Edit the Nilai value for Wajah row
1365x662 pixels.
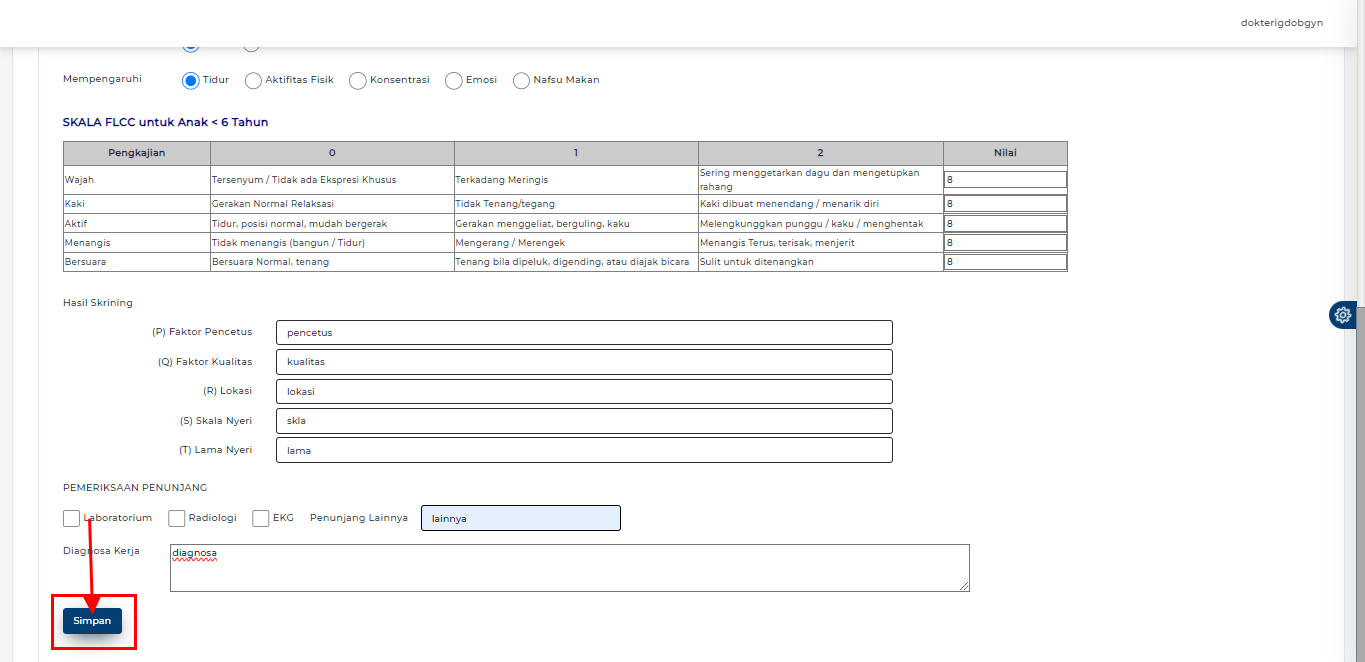point(1004,178)
